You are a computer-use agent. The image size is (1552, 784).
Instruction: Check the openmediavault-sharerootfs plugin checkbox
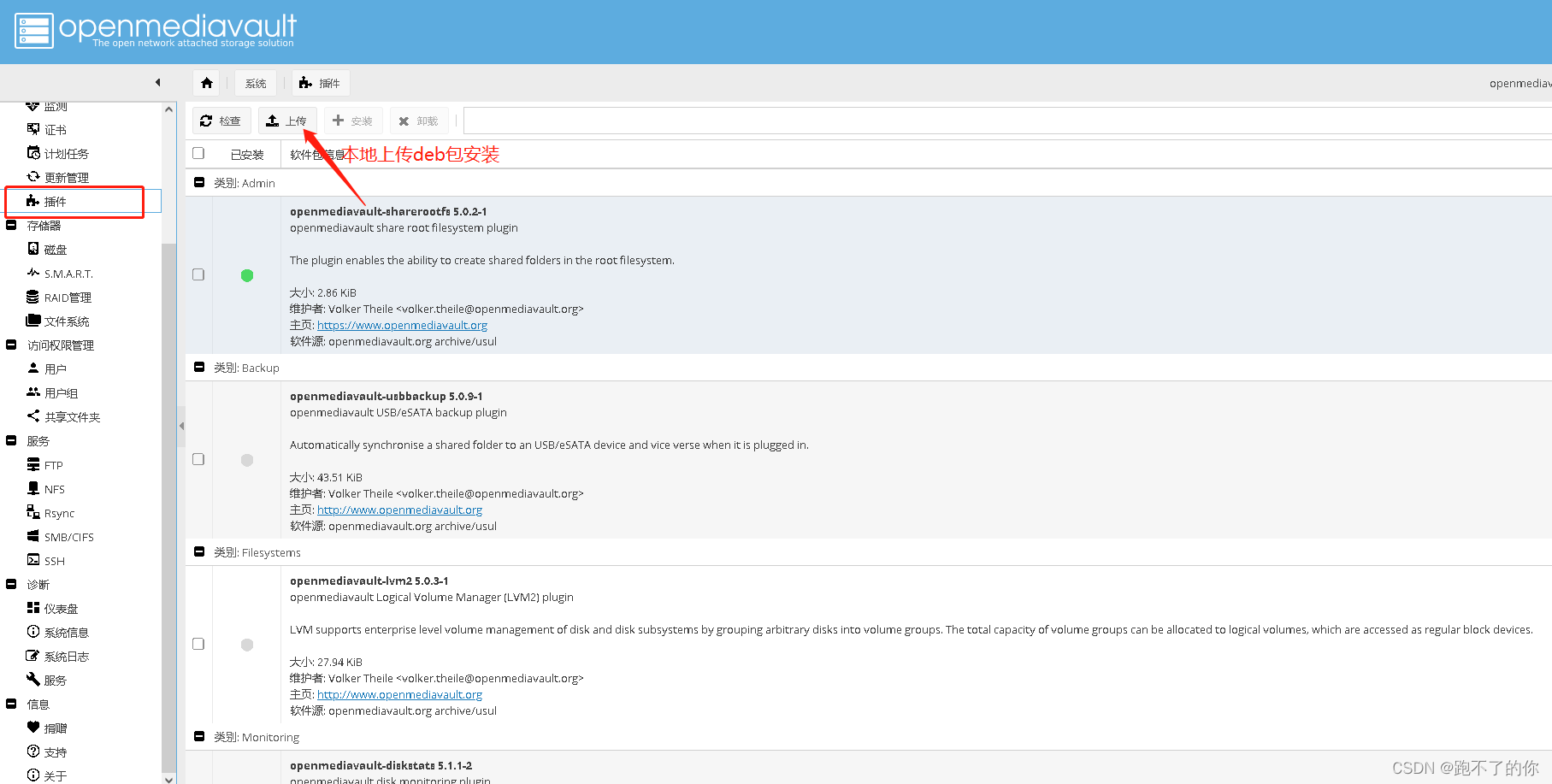click(x=198, y=274)
